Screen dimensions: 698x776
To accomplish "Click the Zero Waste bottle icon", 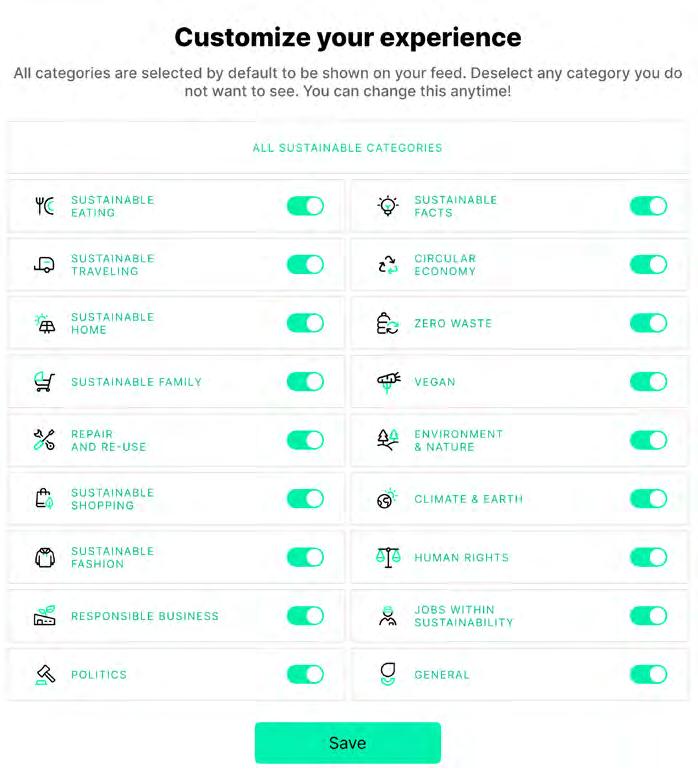I will (387, 323).
